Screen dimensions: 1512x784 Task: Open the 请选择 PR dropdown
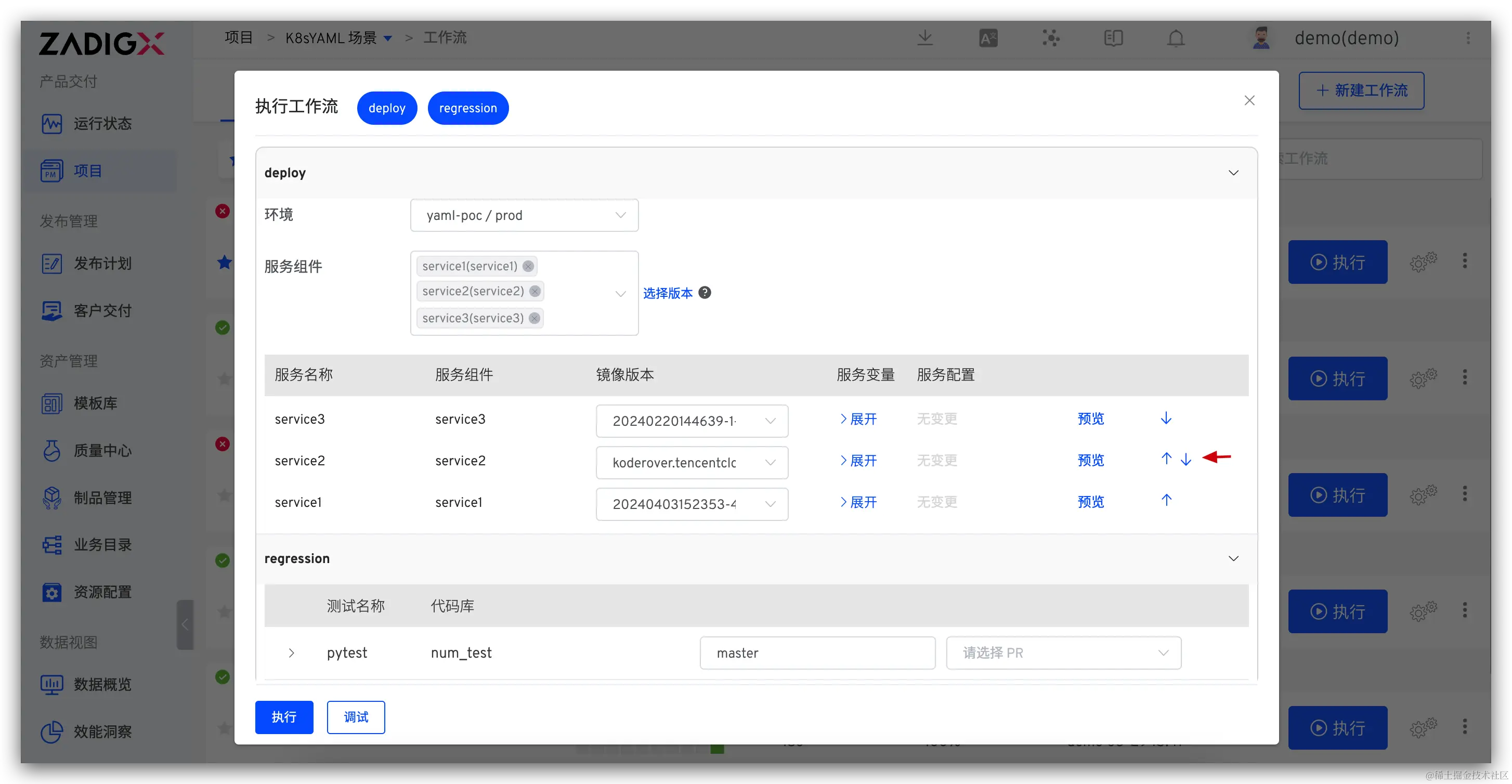click(1063, 652)
